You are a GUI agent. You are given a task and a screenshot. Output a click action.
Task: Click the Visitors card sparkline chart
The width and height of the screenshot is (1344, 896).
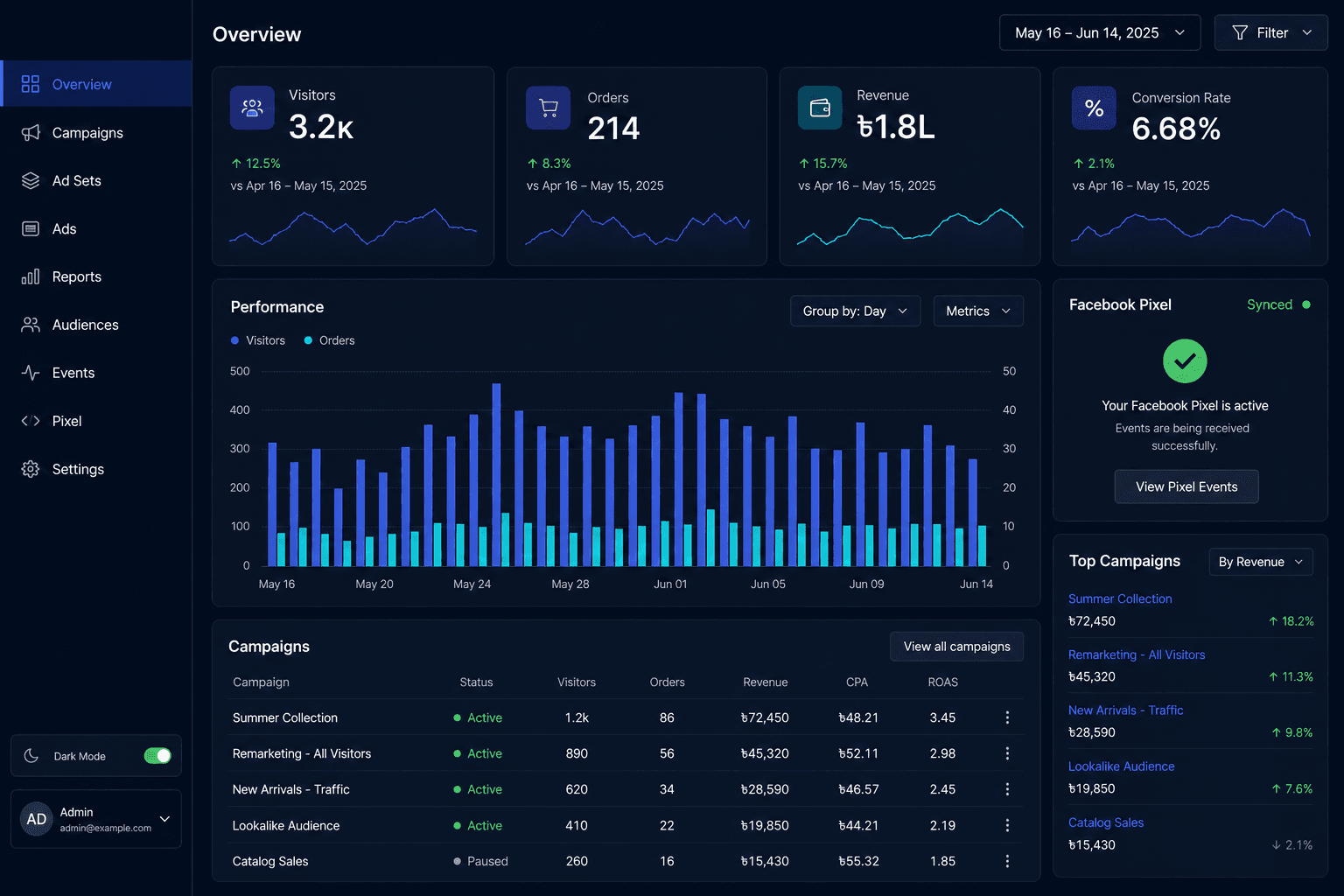tap(353, 227)
